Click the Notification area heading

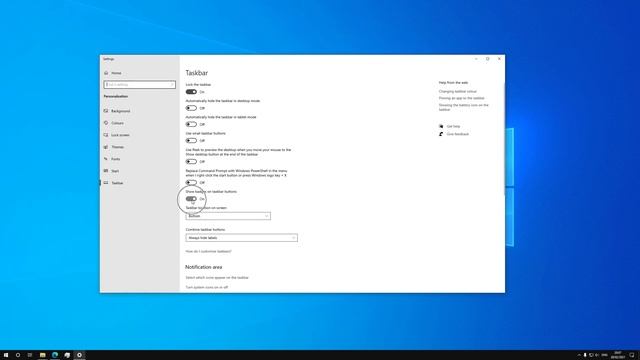pos(204,267)
